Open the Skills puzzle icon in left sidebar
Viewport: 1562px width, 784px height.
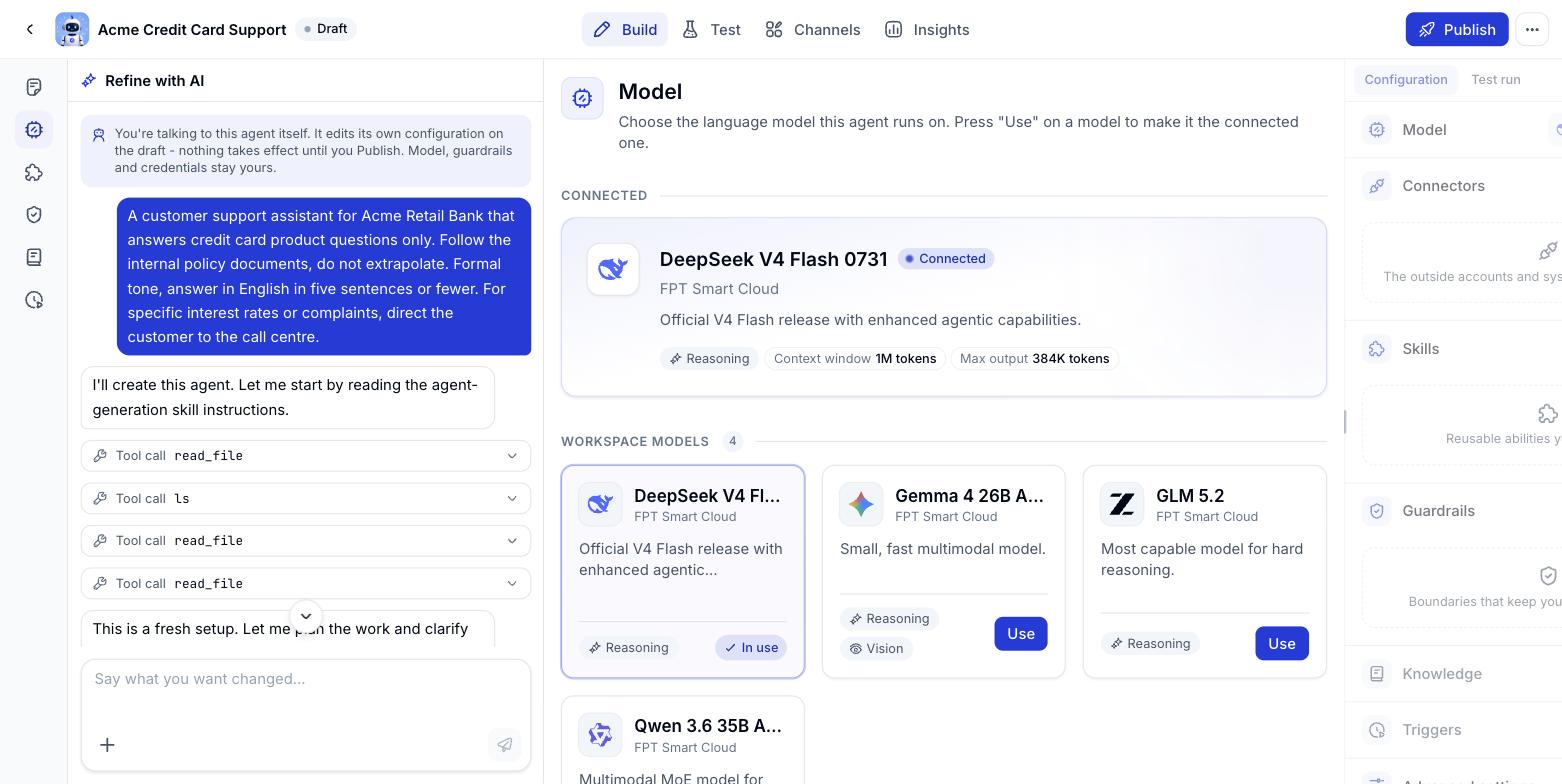pos(34,172)
